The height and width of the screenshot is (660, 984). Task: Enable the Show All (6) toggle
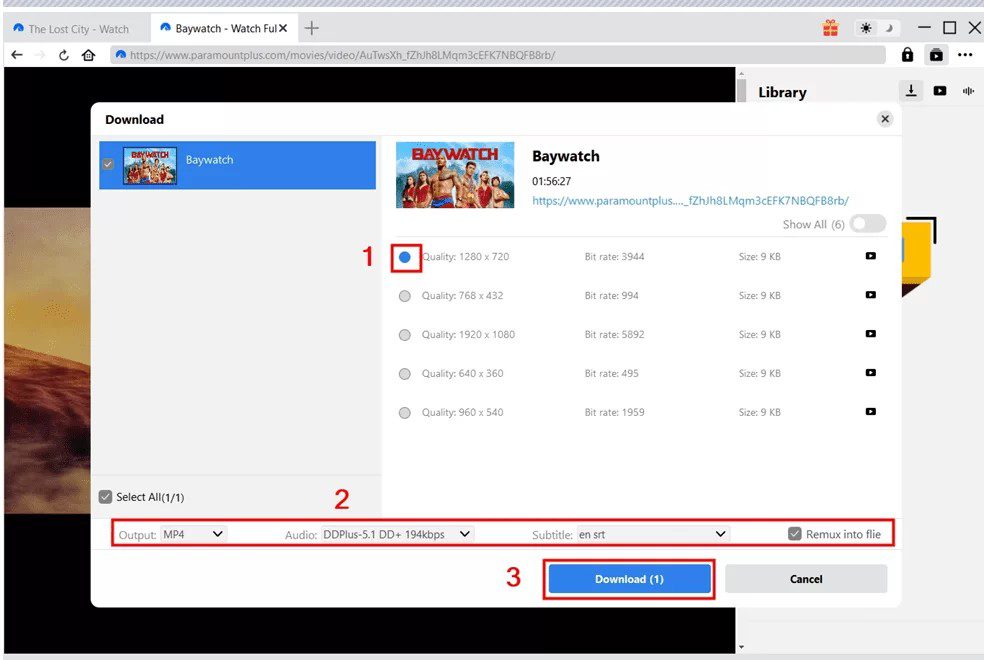867,224
